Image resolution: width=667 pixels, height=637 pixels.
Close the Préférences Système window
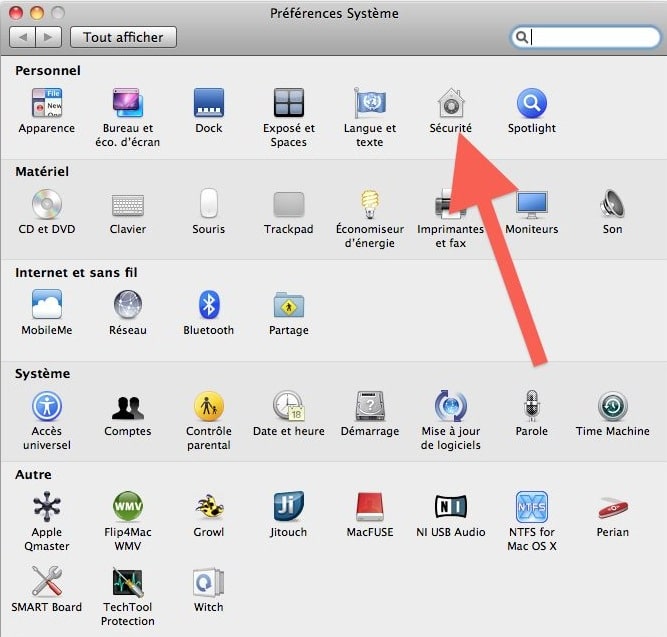pyautogui.click(x=16, y=13)
